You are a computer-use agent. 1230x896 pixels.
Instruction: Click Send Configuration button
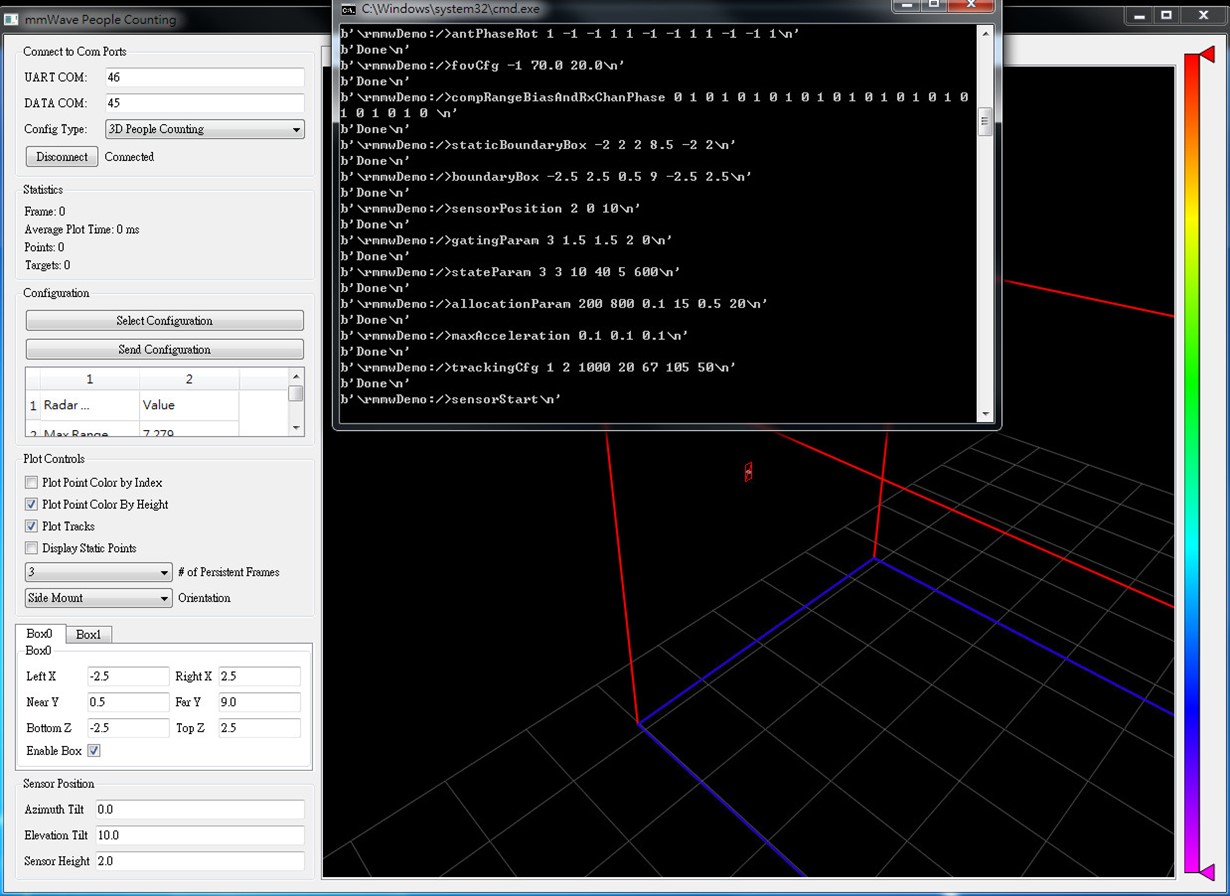pos(164,350)
